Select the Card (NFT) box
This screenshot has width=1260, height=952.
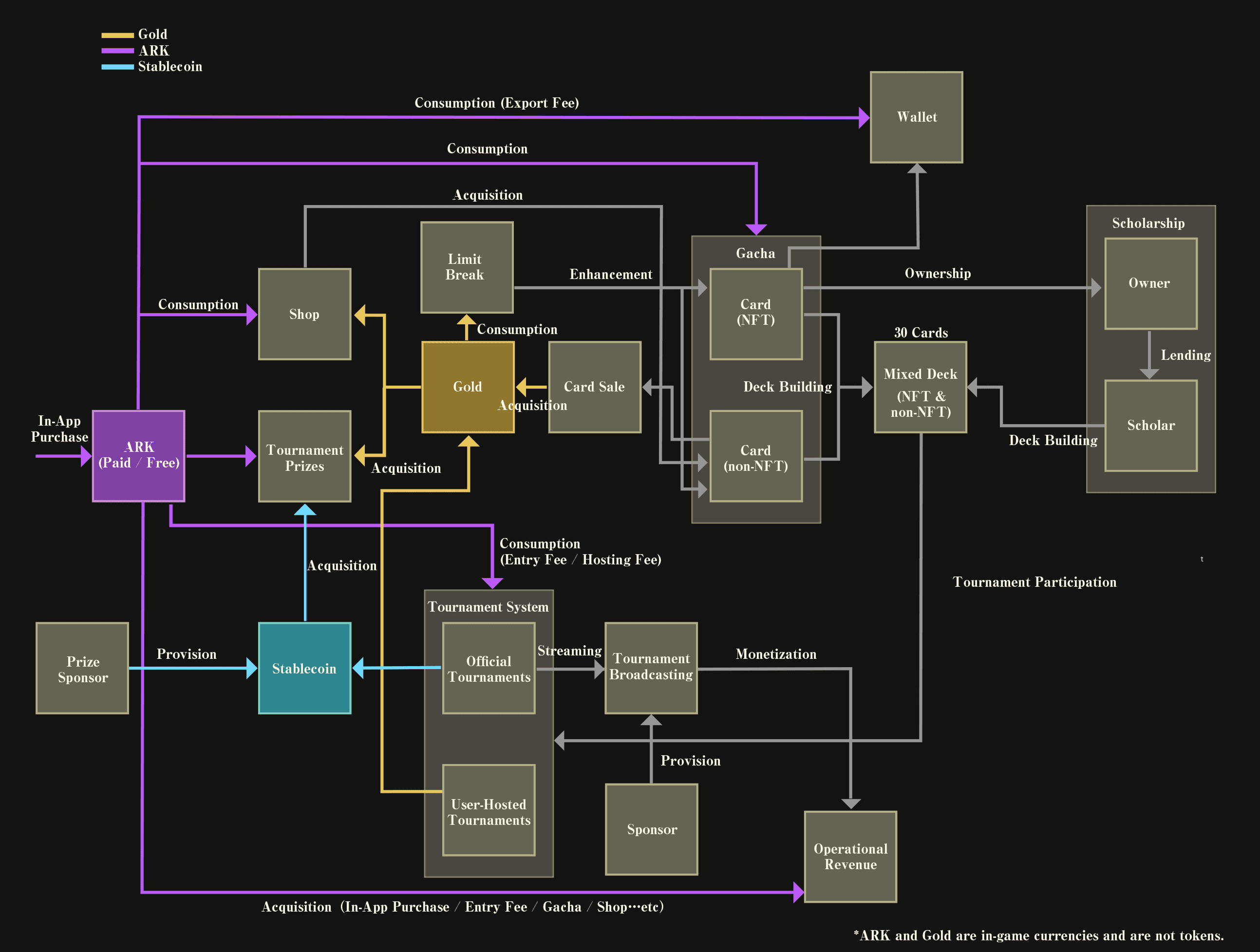point(756,314)
